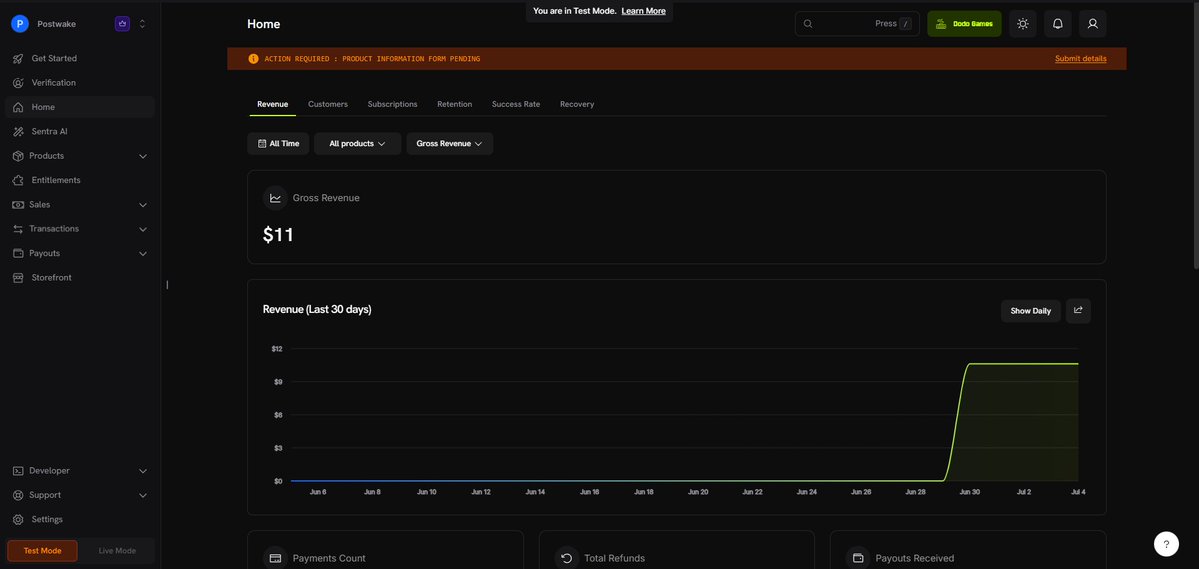Switch to the Retention tab
Viewport: 1199px width, 569px height.
click(x=454, y=104)
